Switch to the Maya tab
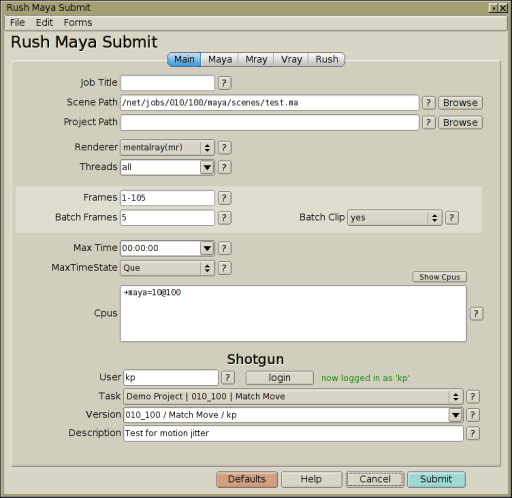This screenshot has width=512, height=498. point(220,60)
